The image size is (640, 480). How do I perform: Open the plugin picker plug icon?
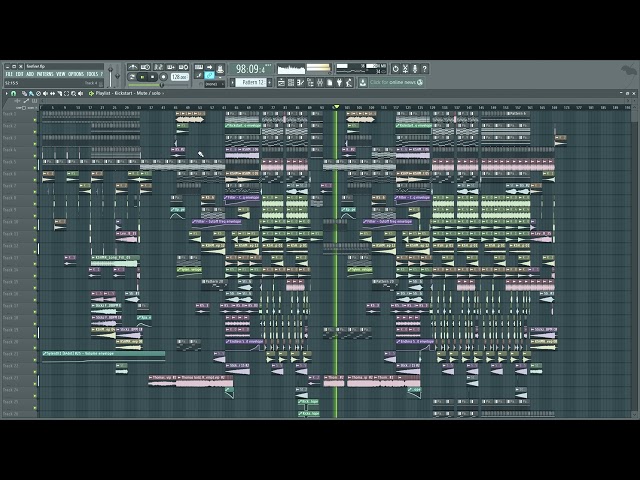(339, 82)
